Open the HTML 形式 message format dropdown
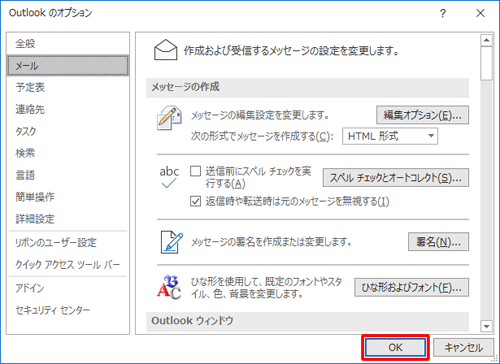 (390, 136)
